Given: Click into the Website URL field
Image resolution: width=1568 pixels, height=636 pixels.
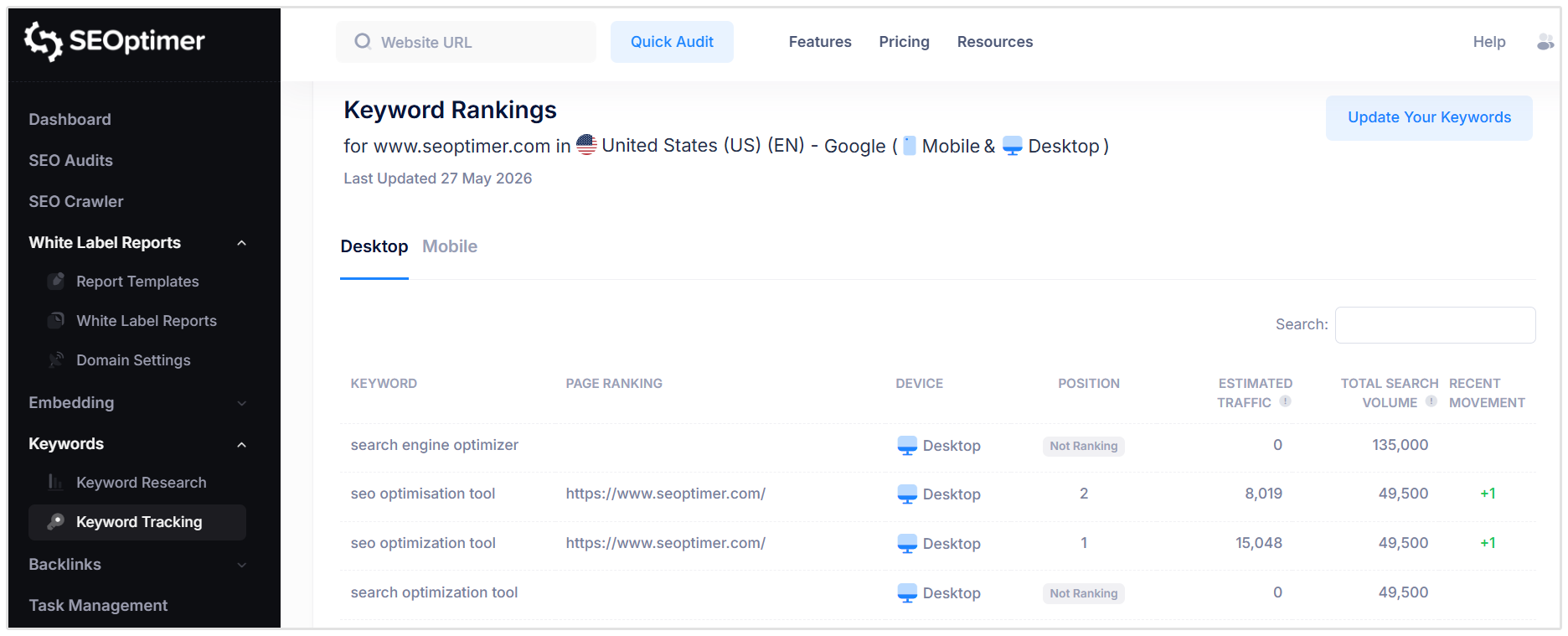Looking at the screenshot, I should tap(466, 42).
